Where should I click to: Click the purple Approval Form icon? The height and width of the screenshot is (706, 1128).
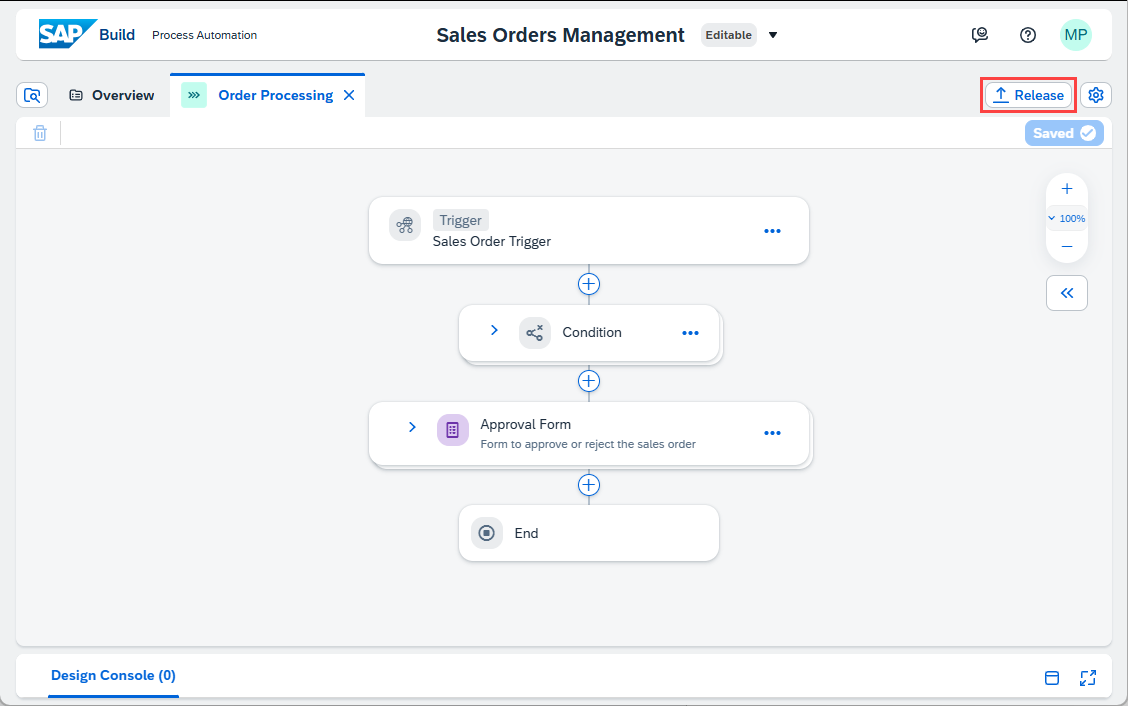click(452, 430)
